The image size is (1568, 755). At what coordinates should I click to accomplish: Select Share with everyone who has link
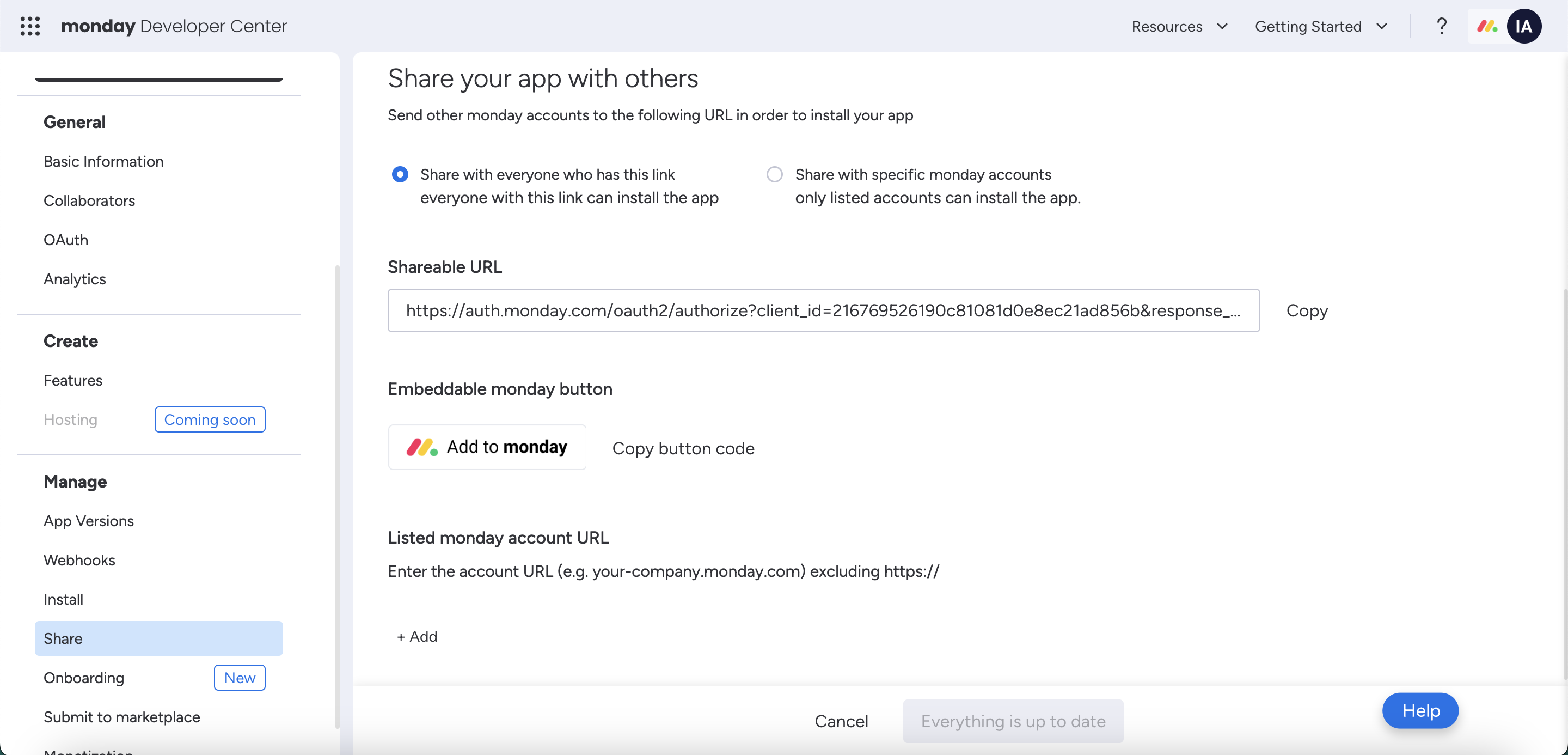(x=400, y=175)
